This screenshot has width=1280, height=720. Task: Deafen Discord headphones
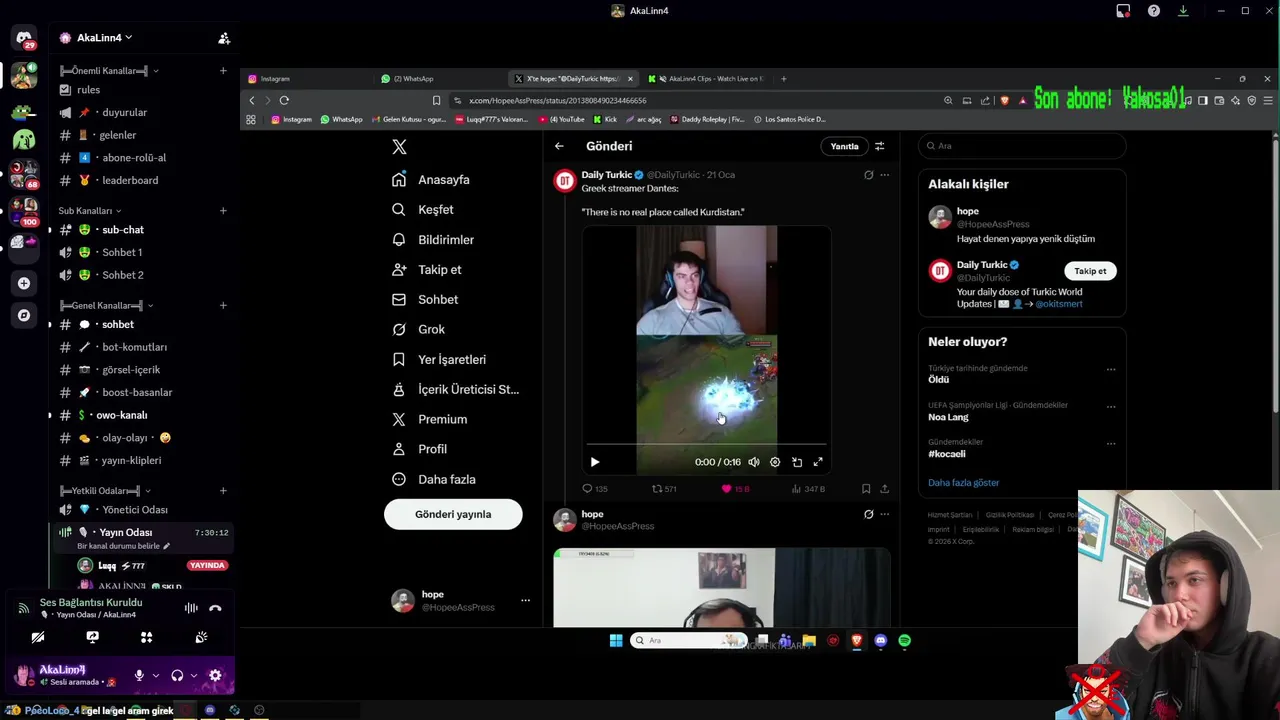click(177, 675)
